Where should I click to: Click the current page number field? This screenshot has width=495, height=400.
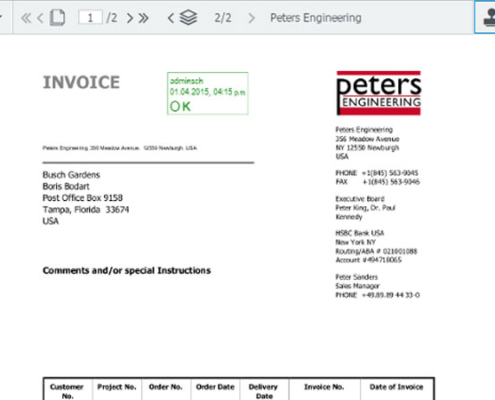(90, 17)
